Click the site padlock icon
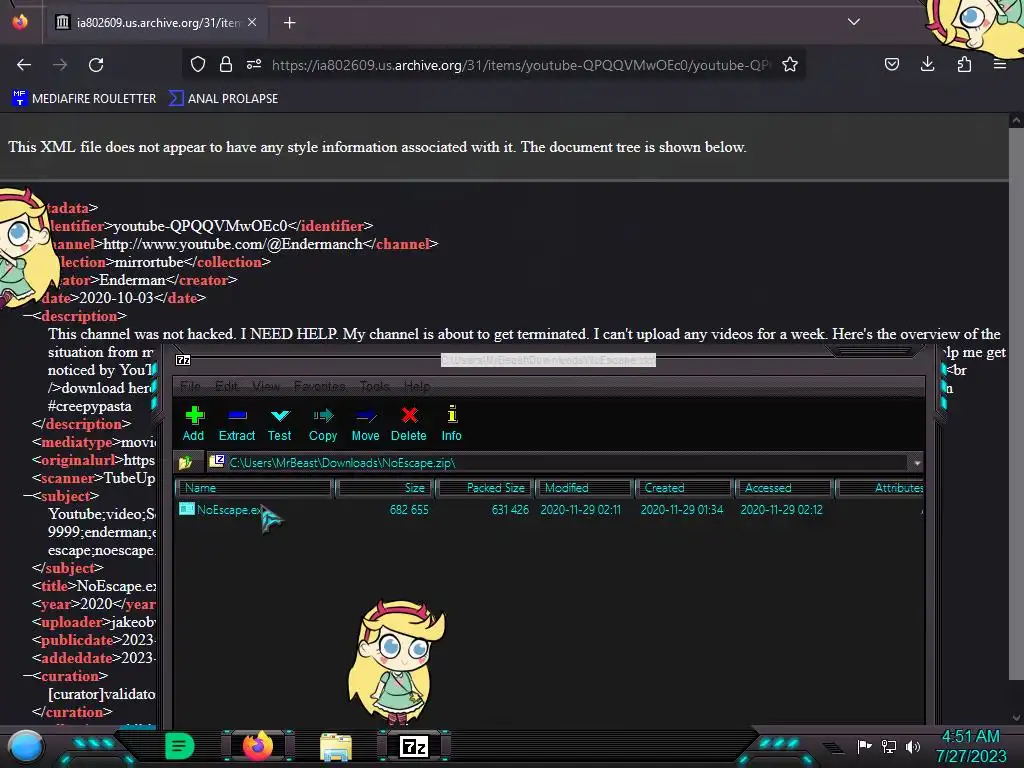This screenshot has width=1024, height=768. tap(226, 64)
